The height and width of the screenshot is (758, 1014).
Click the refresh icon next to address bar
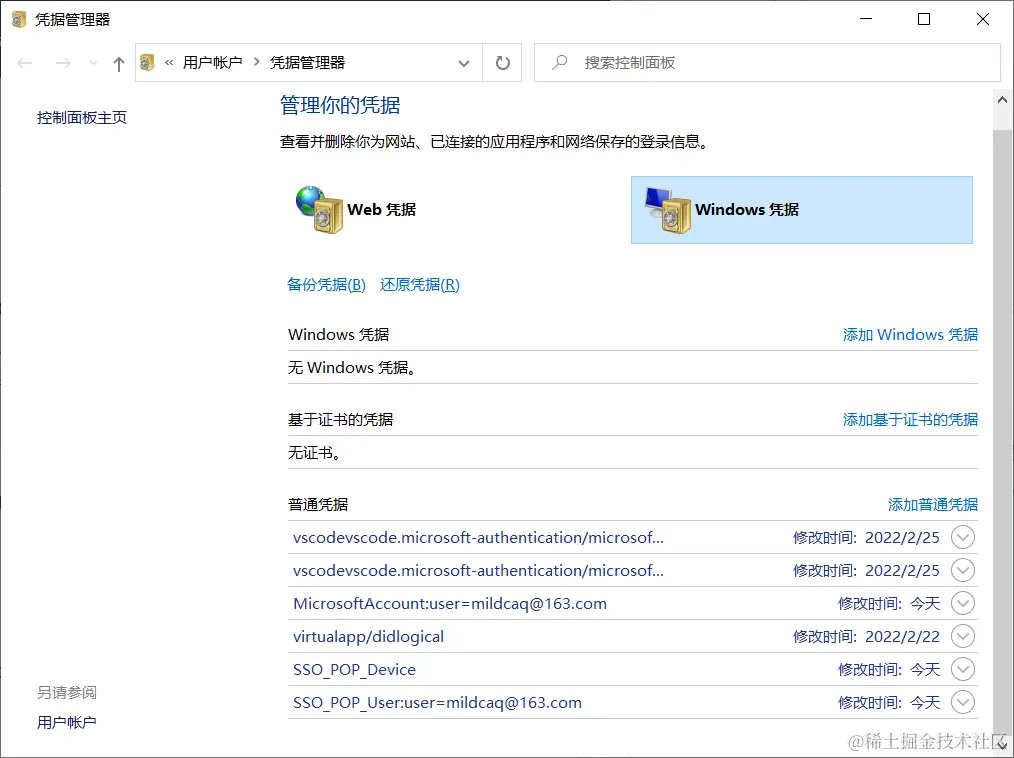coord(501,62)
